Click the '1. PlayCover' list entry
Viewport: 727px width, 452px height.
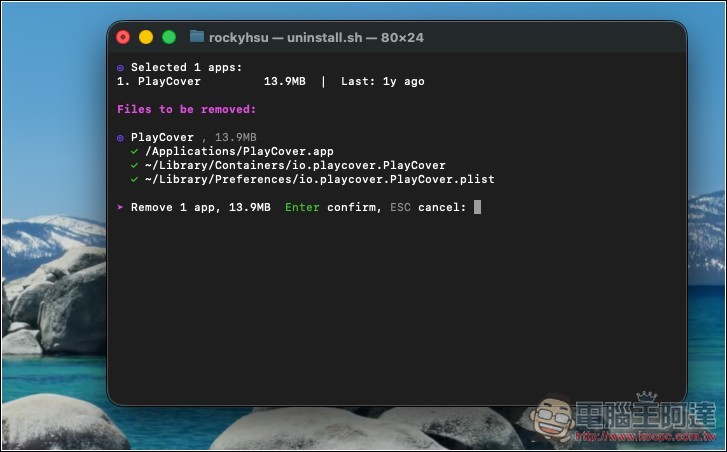159,82
